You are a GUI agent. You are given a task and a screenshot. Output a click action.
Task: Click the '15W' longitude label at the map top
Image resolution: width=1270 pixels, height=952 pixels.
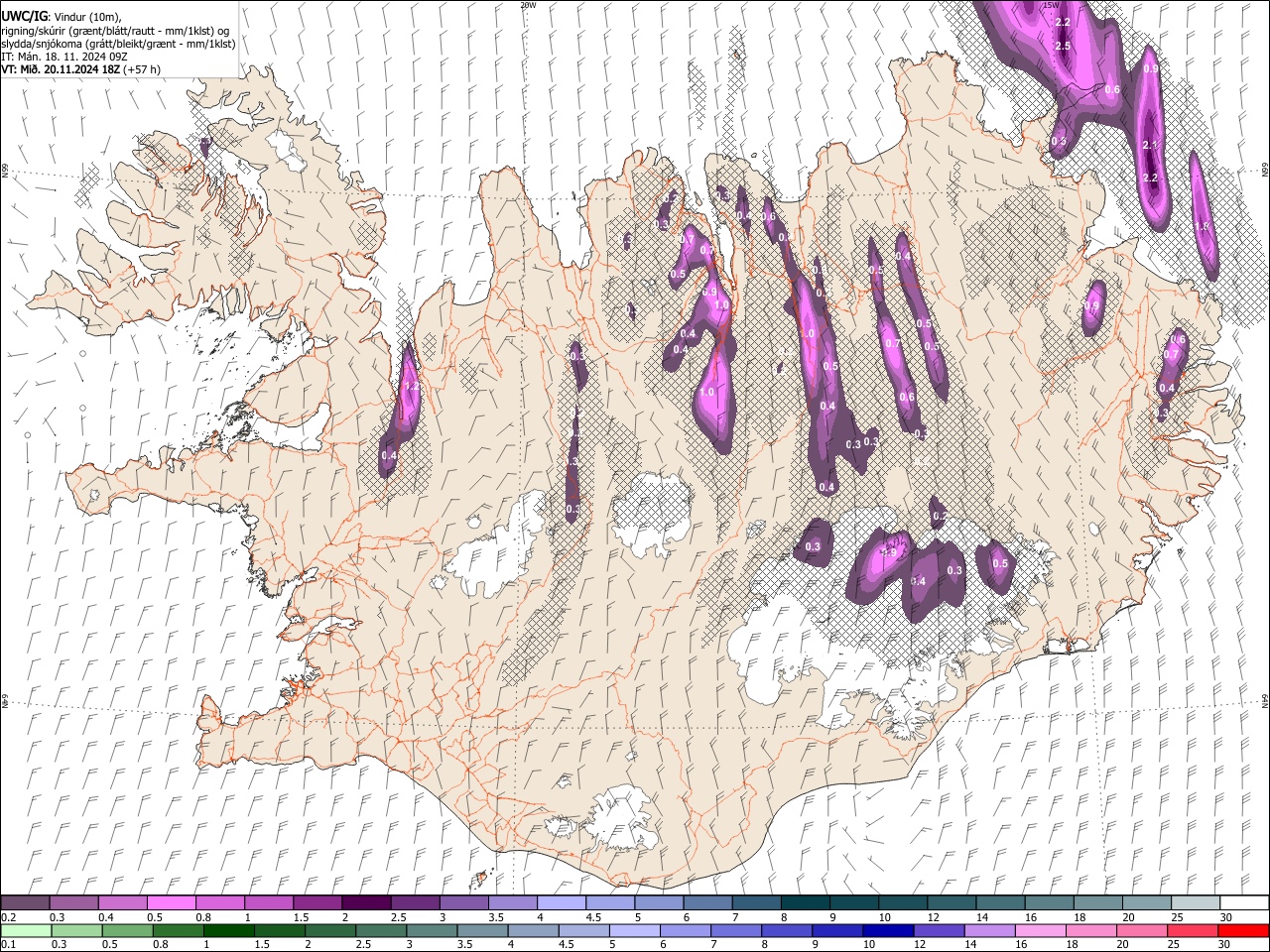click(1052, 5)
